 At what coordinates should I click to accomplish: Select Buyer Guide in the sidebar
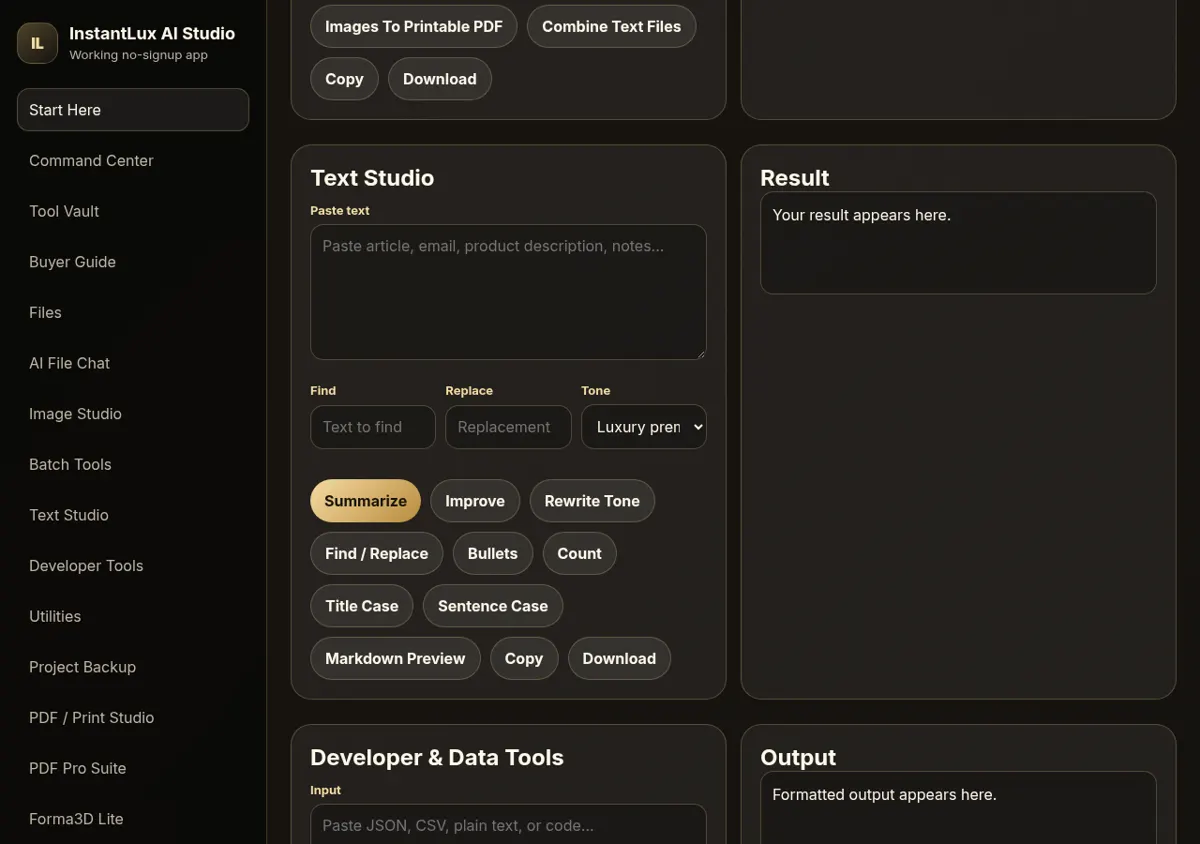[133, 262]
